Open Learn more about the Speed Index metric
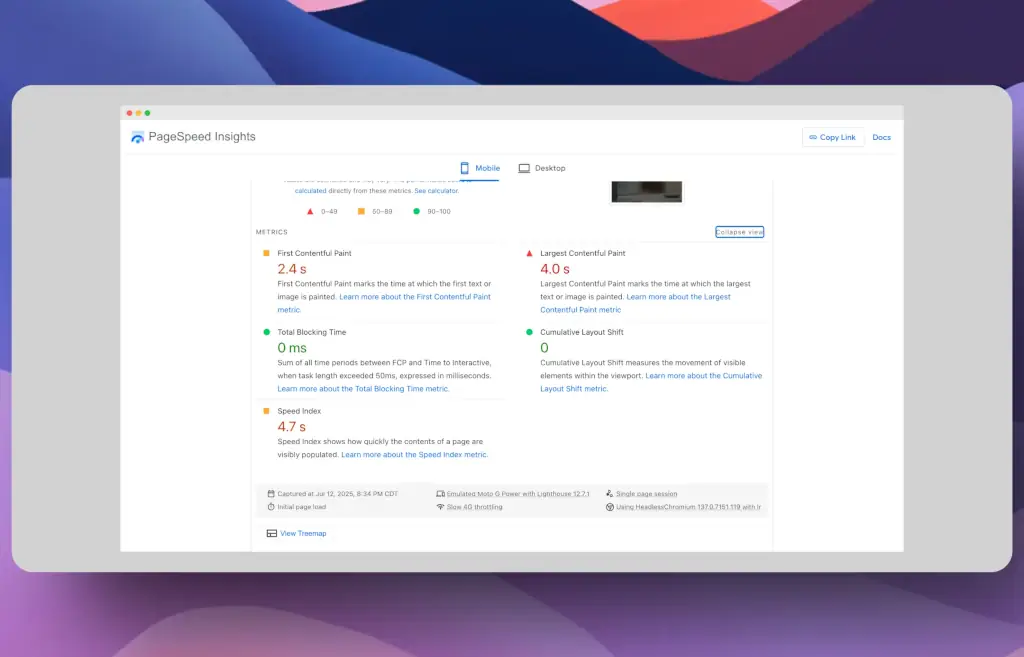The width and height of the screenshot is (1024, 657). tap(414, 455)
